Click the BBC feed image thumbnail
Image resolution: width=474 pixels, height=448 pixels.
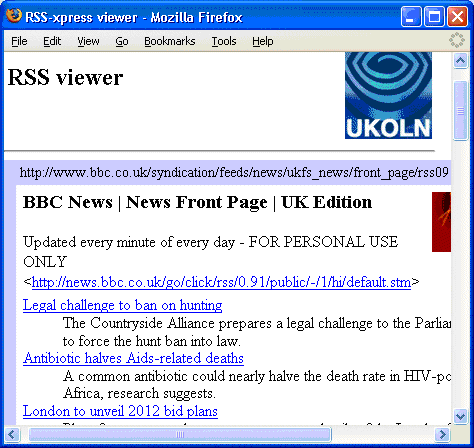441,222
